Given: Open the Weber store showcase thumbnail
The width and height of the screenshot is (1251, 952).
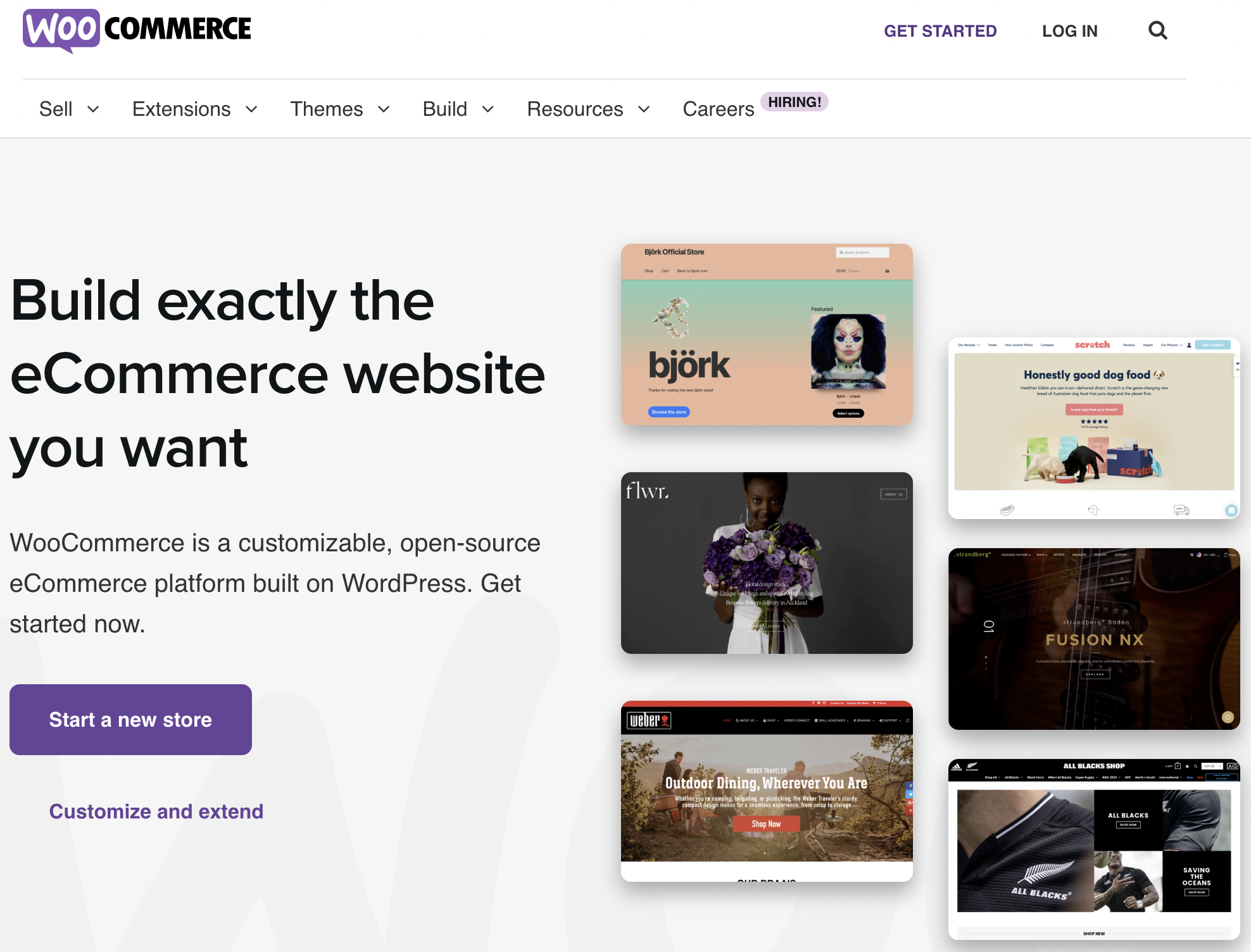Looking at the screenshot, I should [x=767, y=791].
